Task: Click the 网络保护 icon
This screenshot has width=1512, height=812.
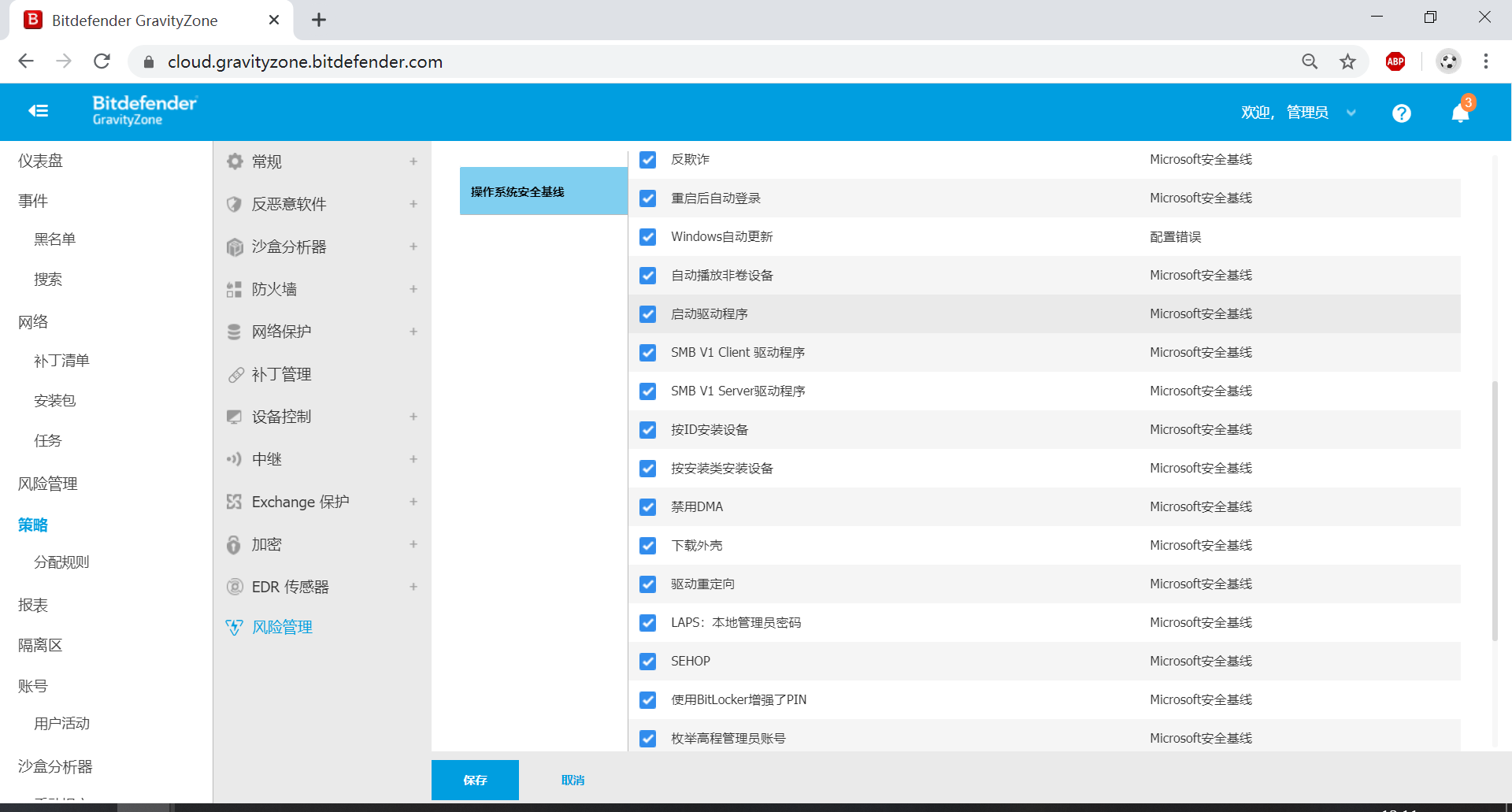Action: (235, 332)
